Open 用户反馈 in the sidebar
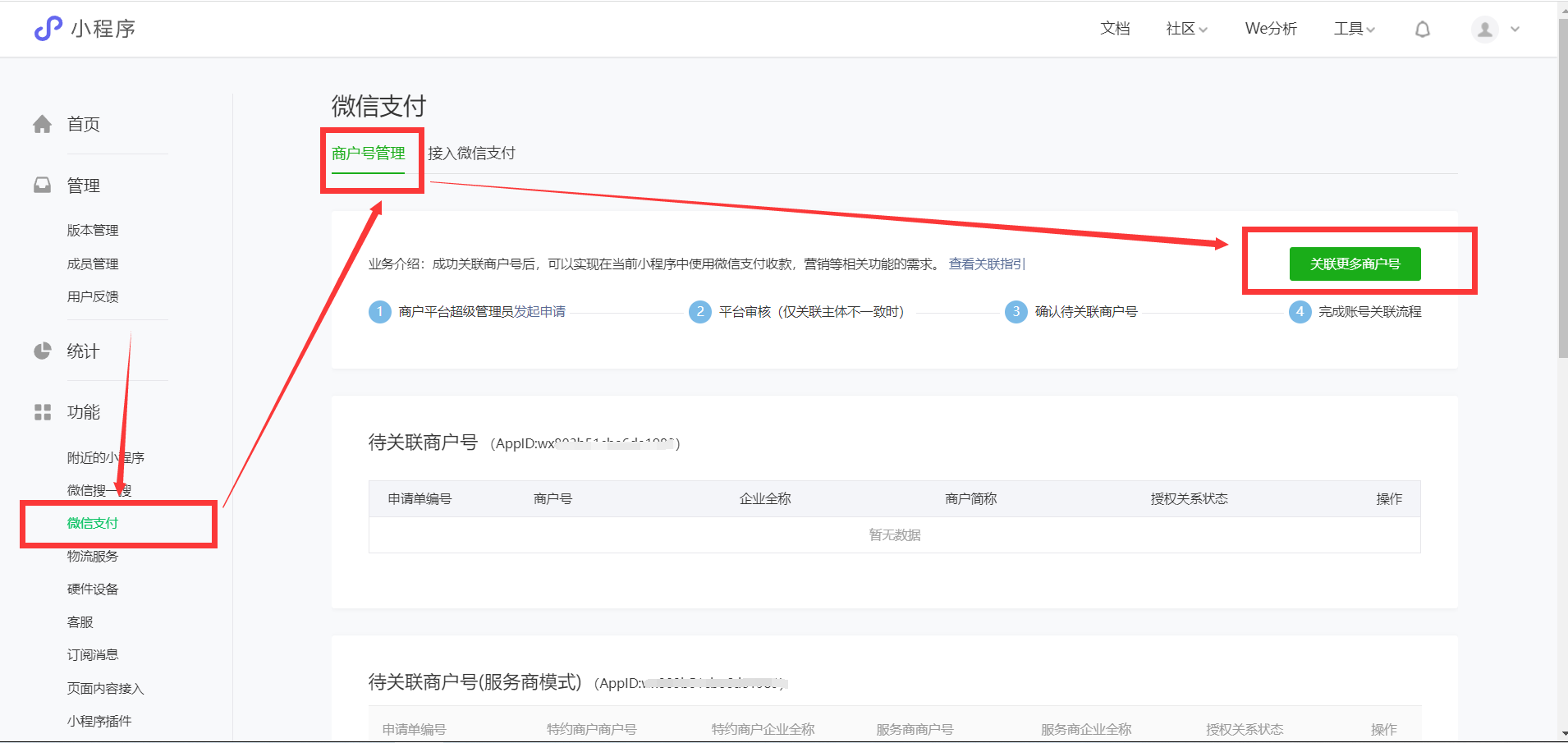The image size is (1568, 743). click(93, 296)
